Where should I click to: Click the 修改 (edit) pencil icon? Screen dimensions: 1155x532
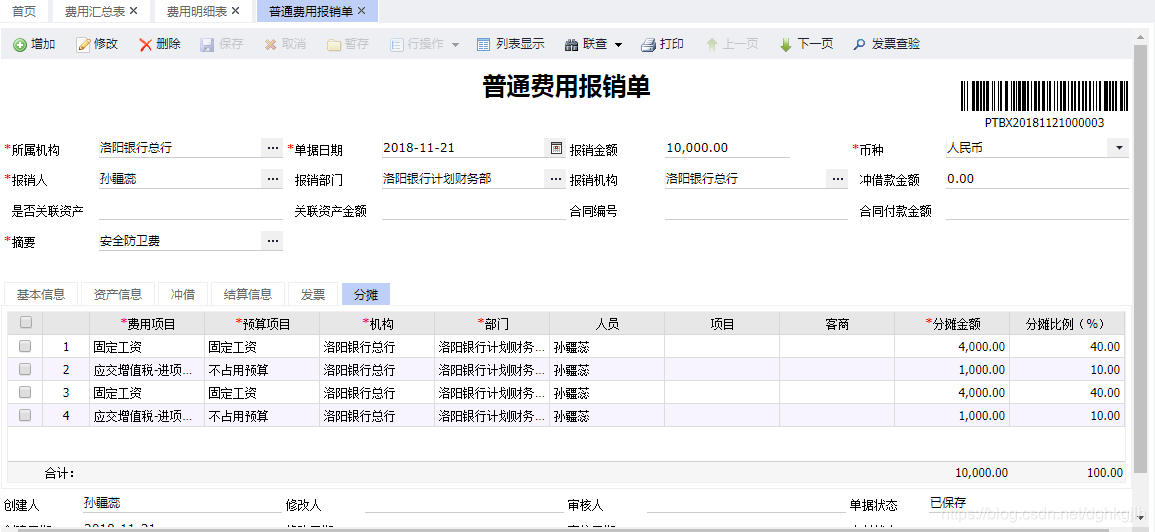[84, 45]
